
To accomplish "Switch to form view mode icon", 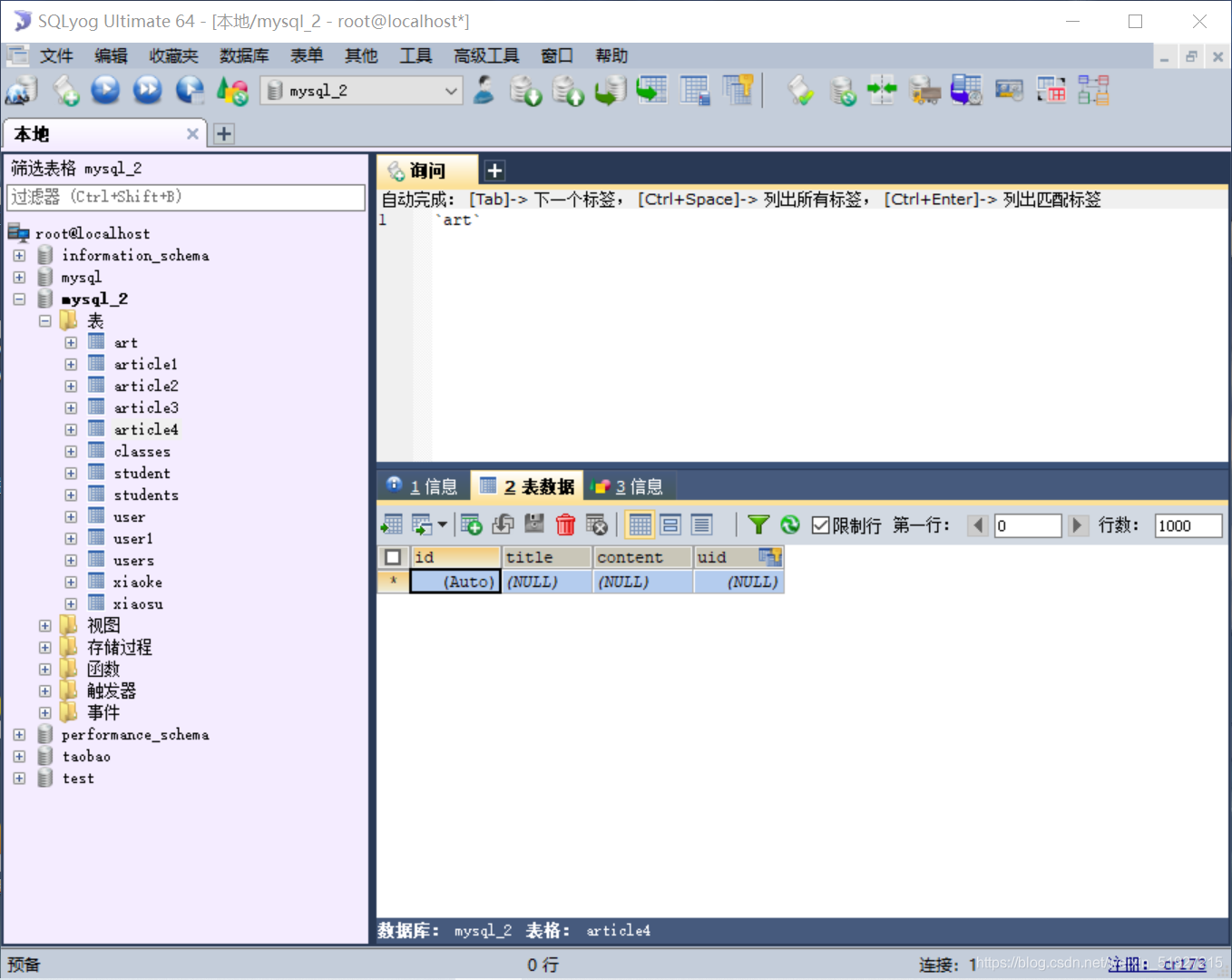I will point(670,524).
